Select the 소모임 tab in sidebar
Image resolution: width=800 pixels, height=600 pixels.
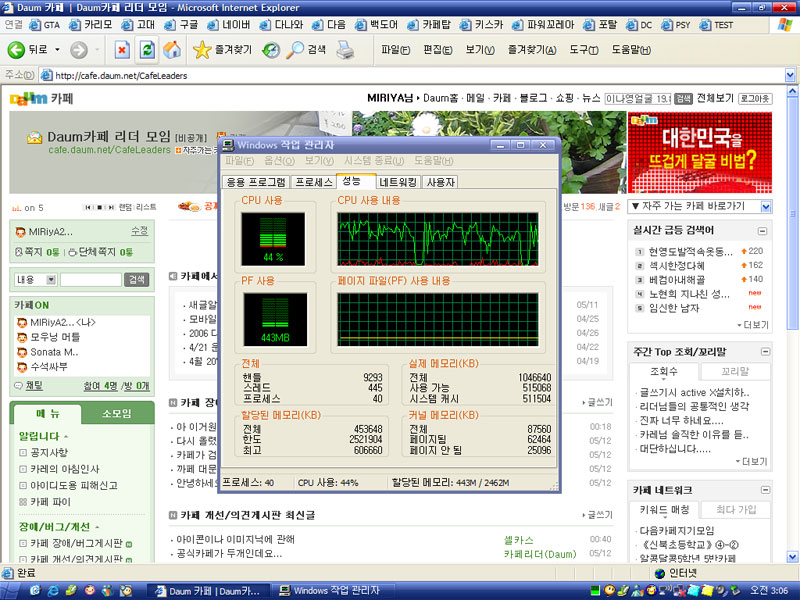117,413
